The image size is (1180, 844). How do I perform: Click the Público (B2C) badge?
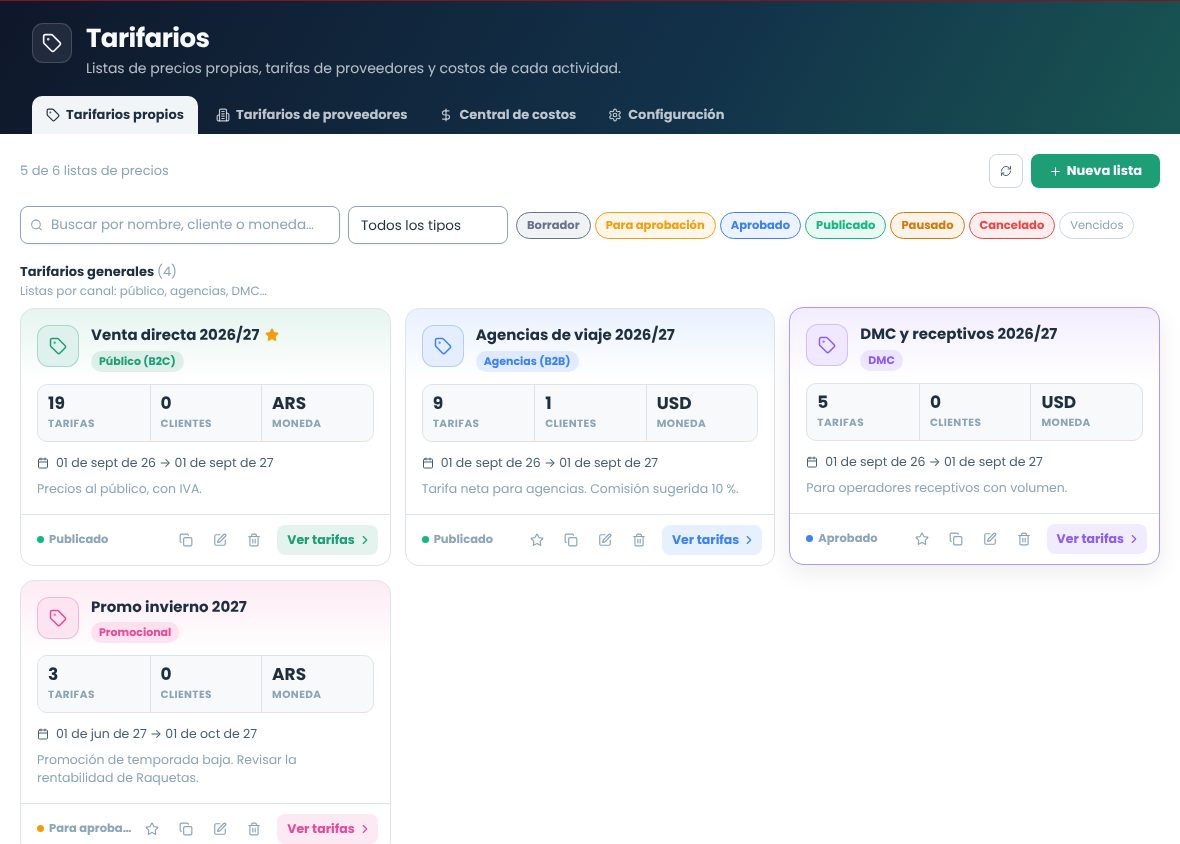click(x=137, y=361)
